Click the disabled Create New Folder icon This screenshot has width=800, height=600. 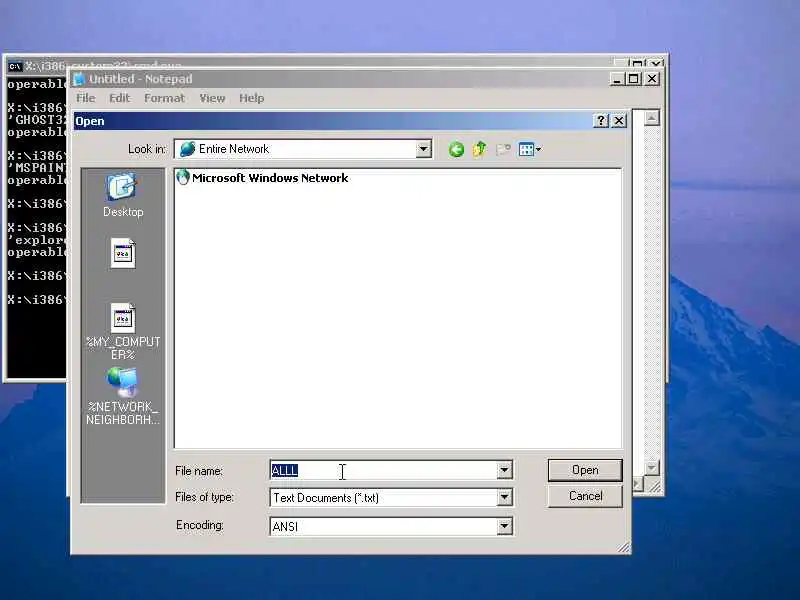[x=503, y=149]
